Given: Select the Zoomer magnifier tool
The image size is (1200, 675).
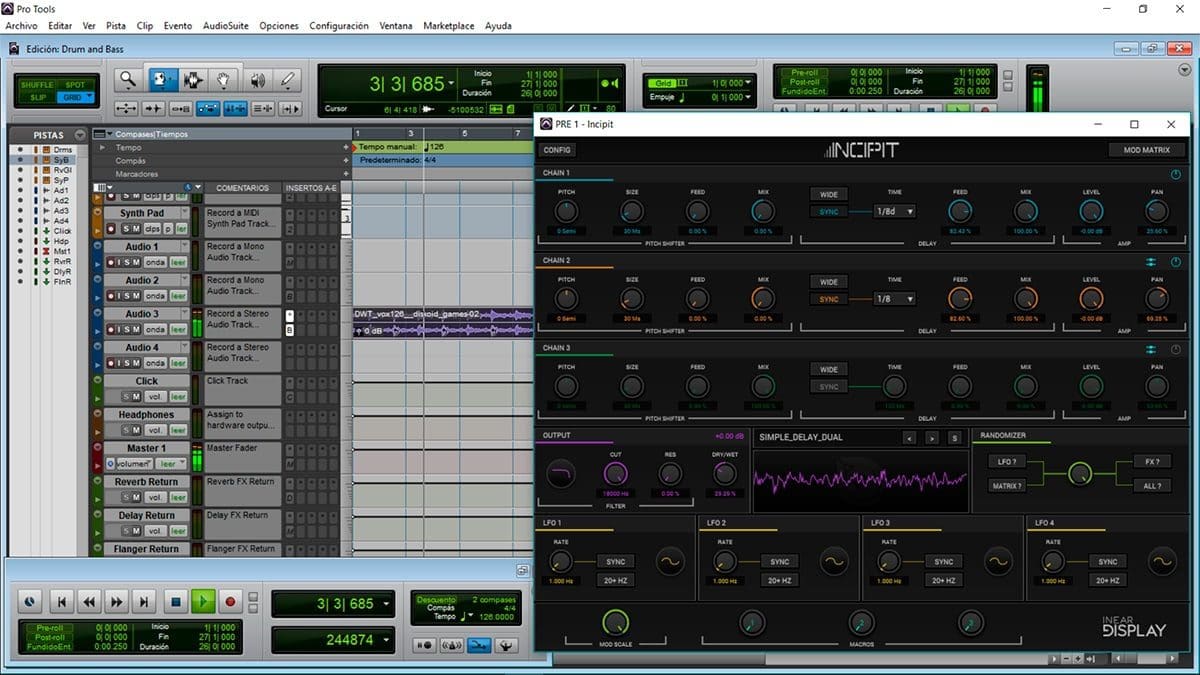Looking at the screenshot, I should [127, 80].
